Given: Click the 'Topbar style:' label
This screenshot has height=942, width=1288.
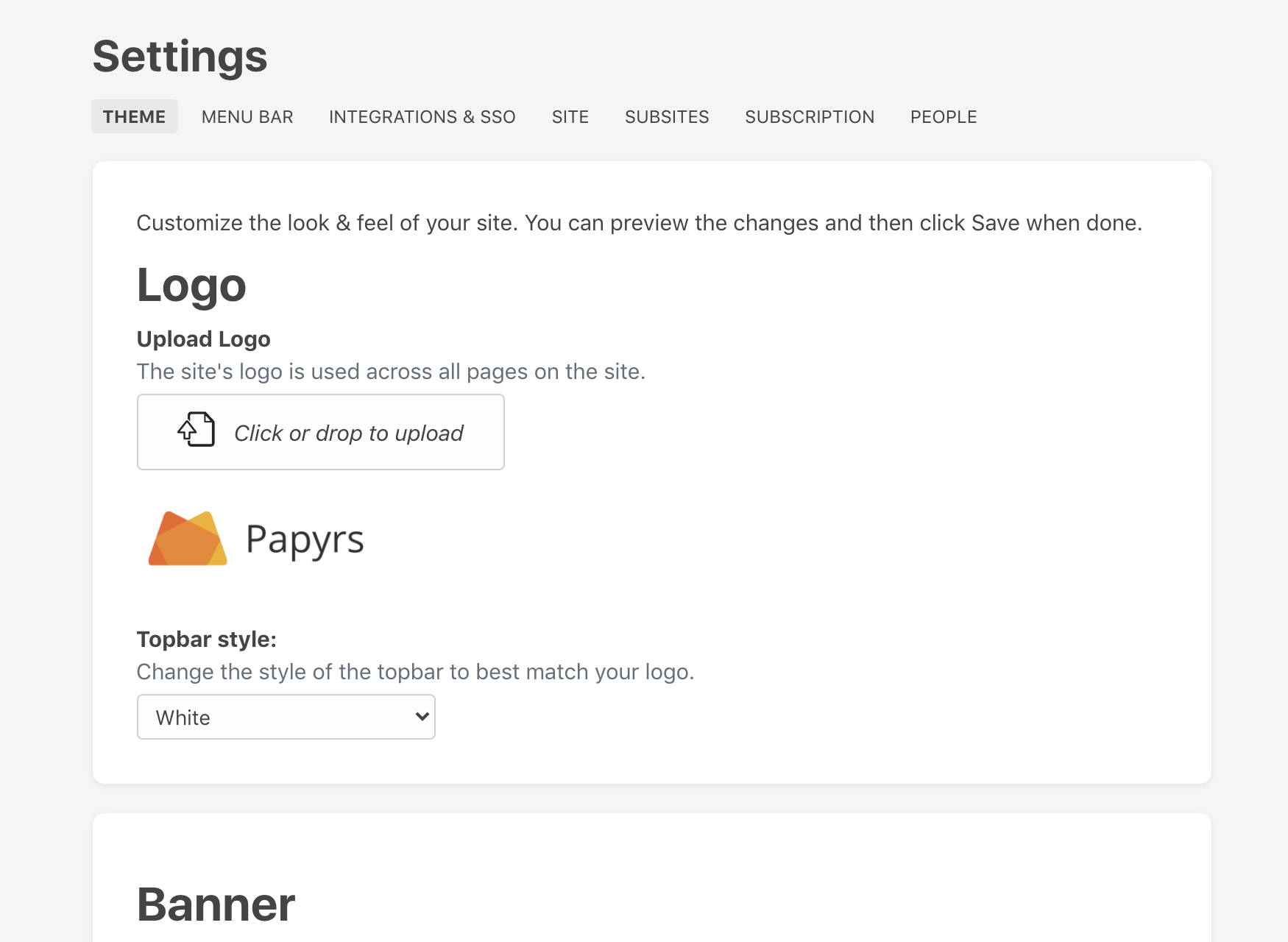Looking at the screenshot, I should pos(207,639).
